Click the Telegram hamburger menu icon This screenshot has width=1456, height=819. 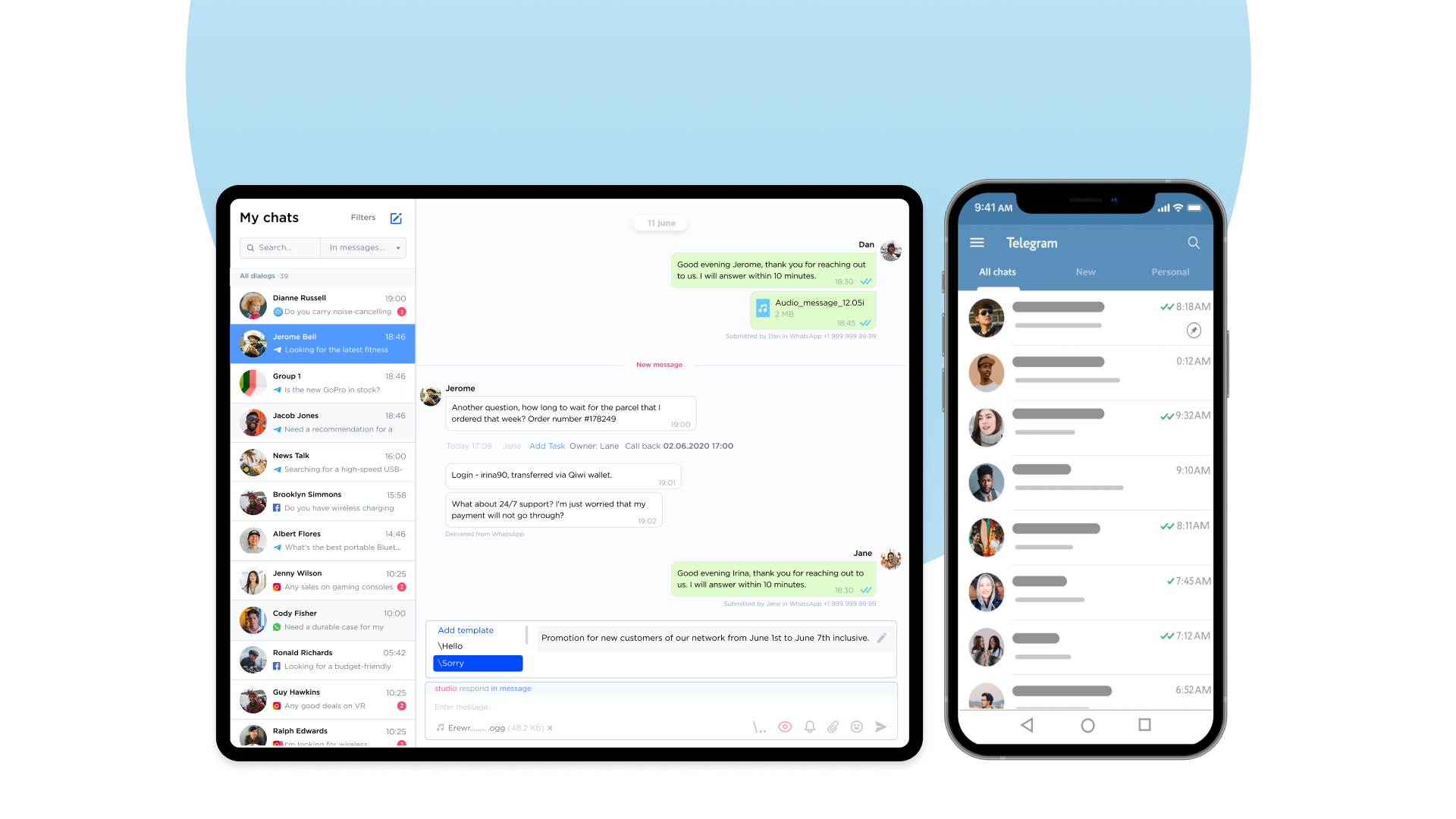tap(977, 243)
